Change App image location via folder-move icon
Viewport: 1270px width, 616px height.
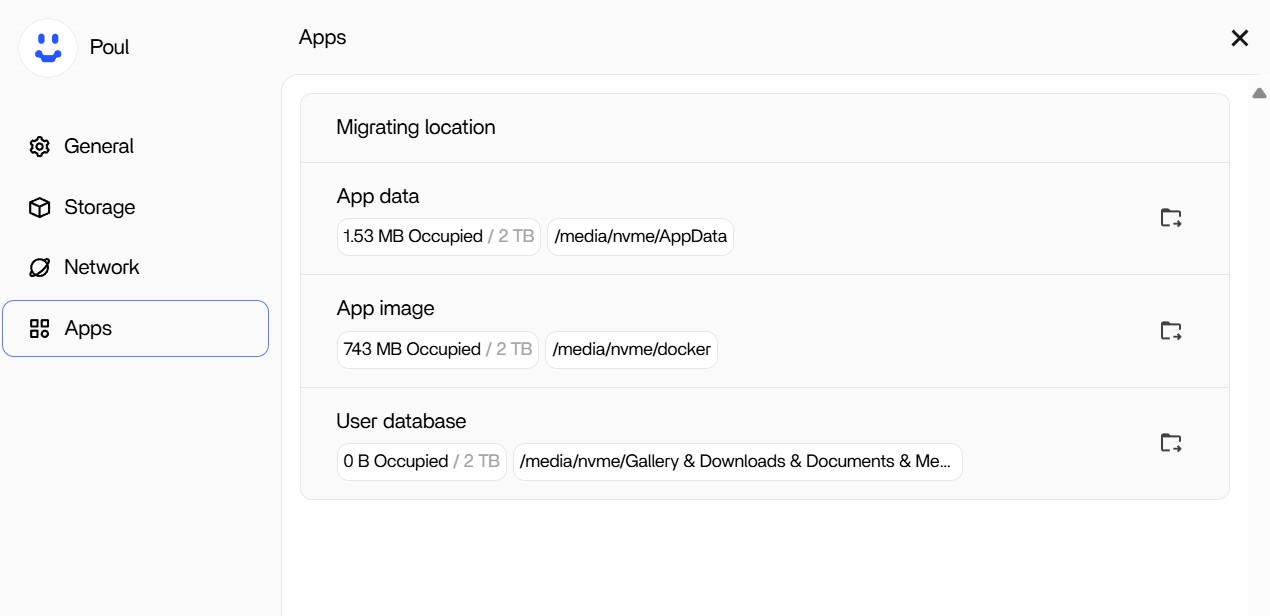(x=1169, y=330)
